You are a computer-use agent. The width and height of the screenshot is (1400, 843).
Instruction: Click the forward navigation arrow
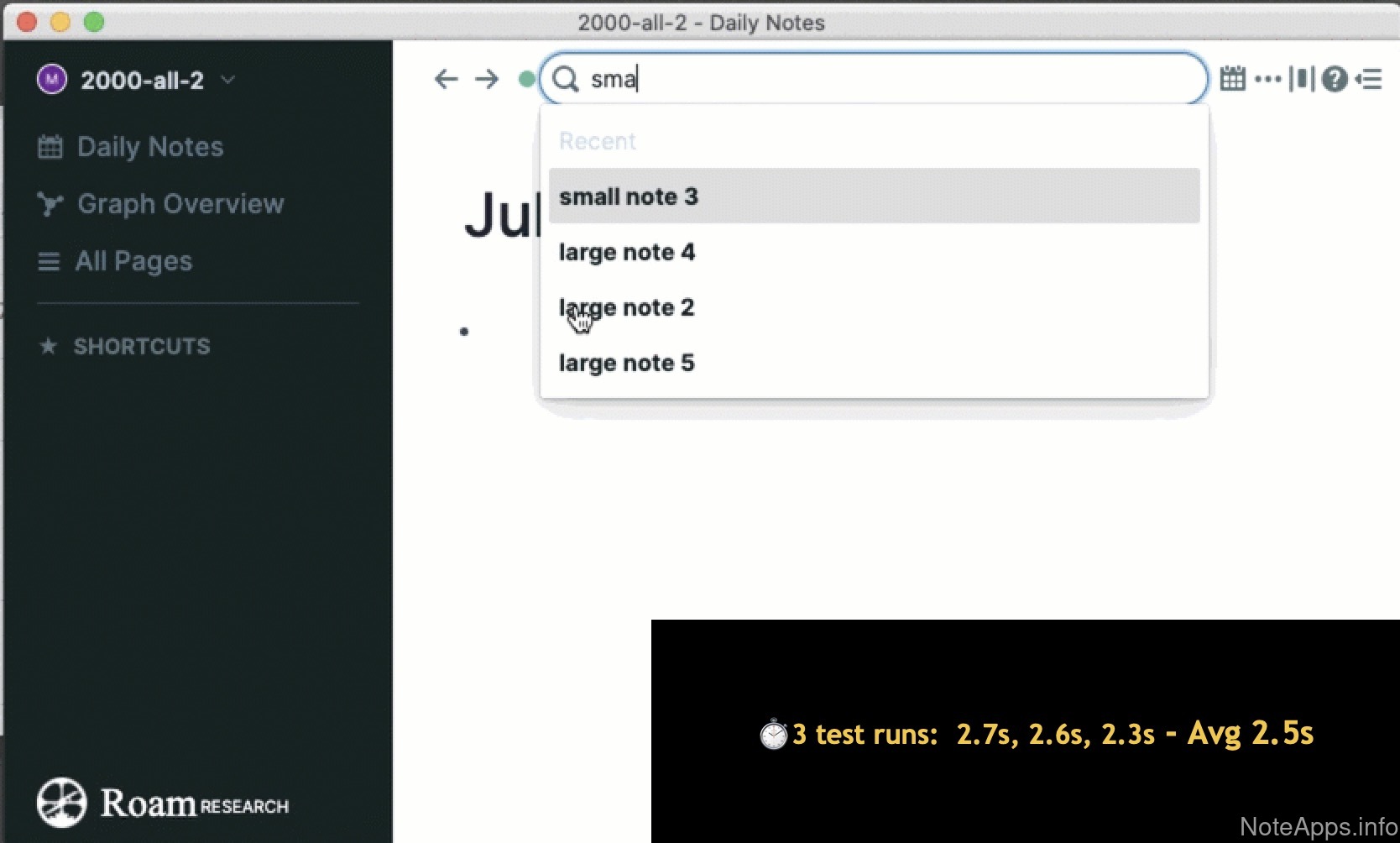[487, 80]
